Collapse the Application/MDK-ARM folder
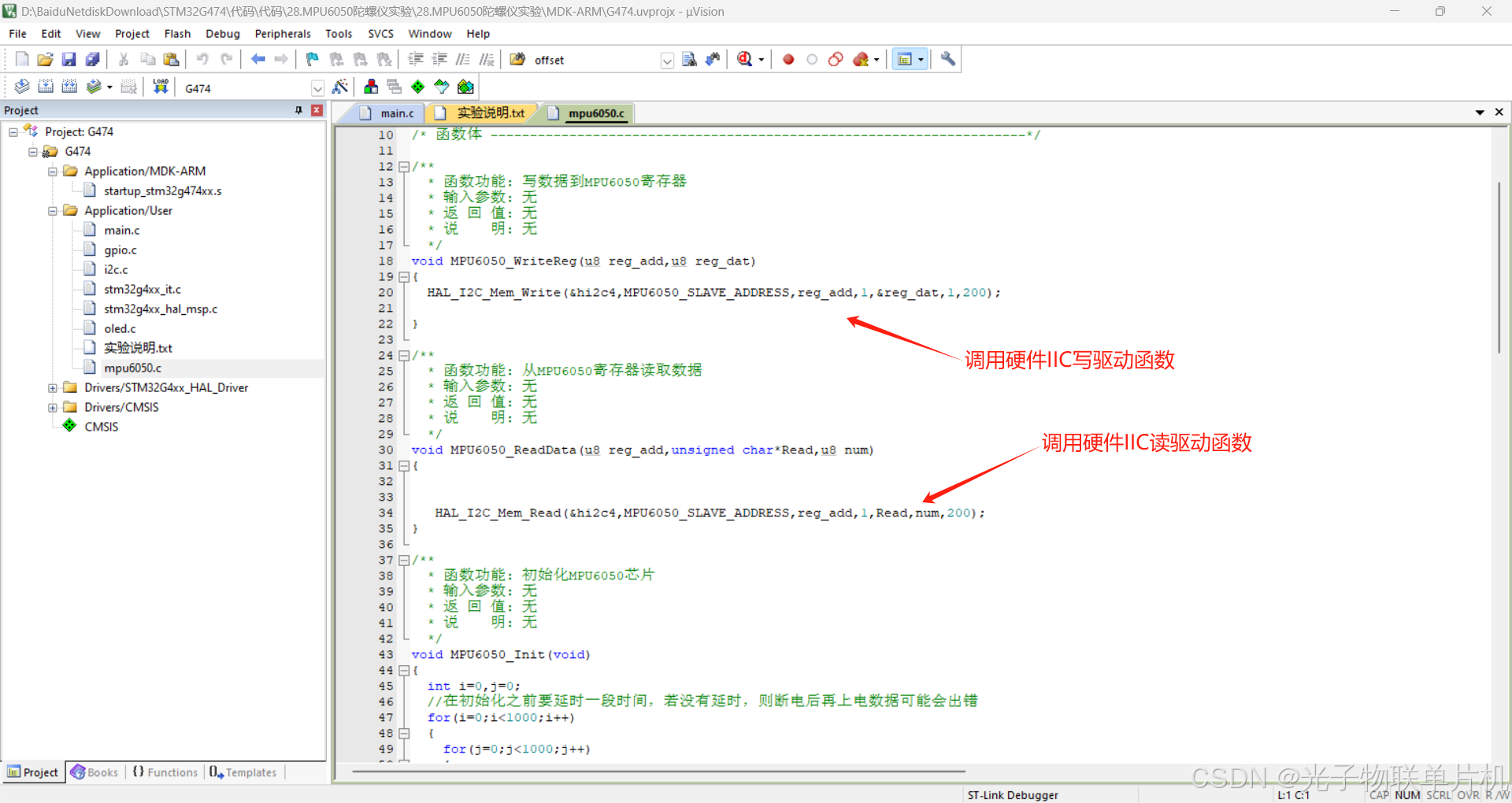Viewport: 1512px width, 803px height. 53,172
